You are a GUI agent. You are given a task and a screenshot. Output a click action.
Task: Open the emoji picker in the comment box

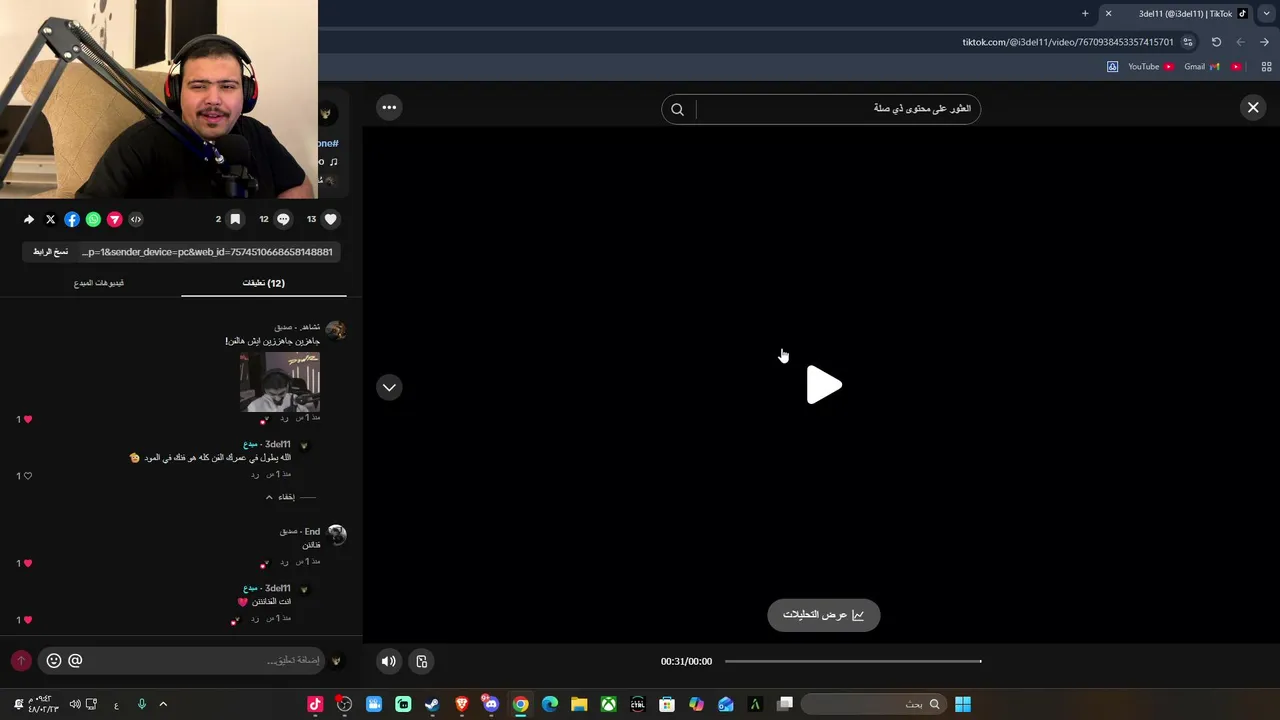[x=54, y=660]
